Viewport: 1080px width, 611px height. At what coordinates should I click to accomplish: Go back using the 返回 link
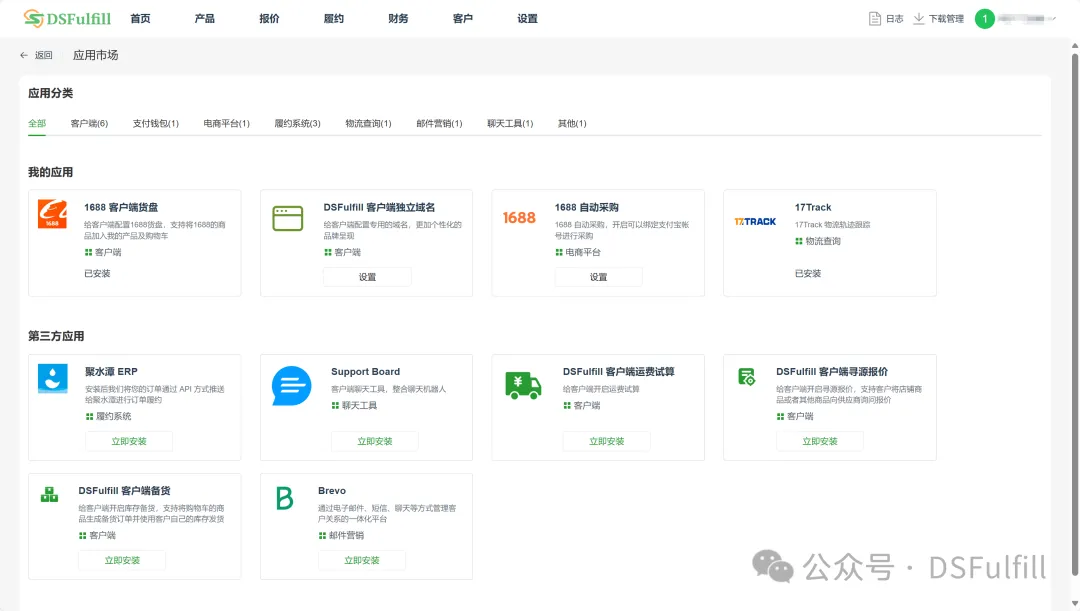coord(36,56)
